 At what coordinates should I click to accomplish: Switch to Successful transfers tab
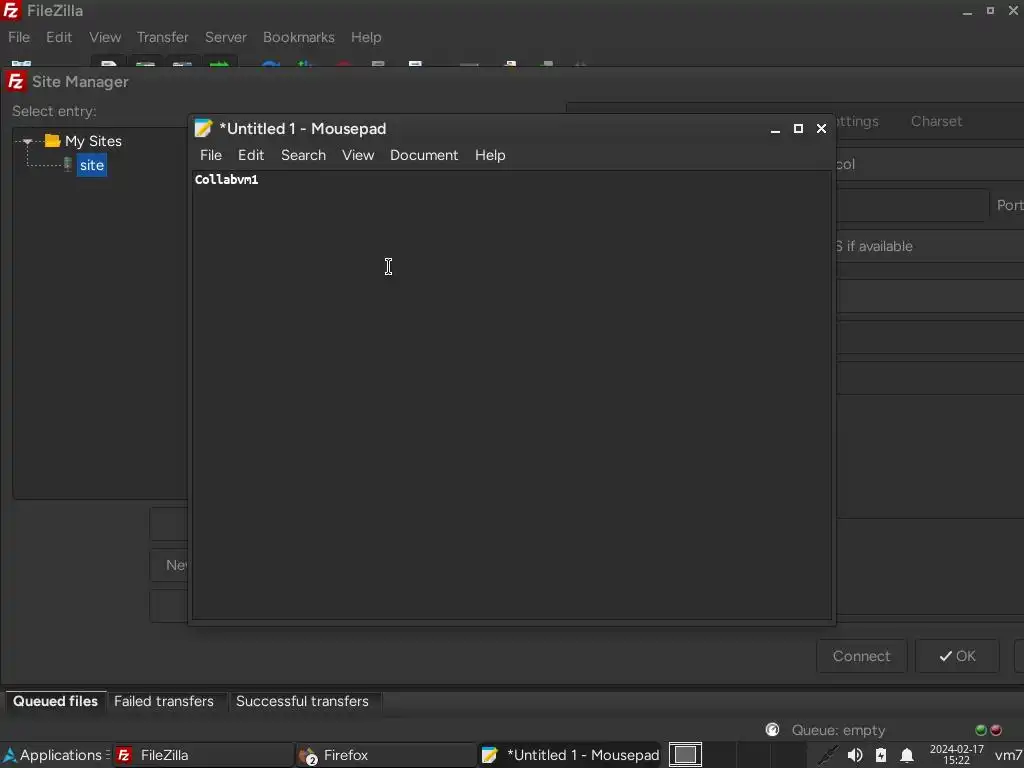[302, 701]
